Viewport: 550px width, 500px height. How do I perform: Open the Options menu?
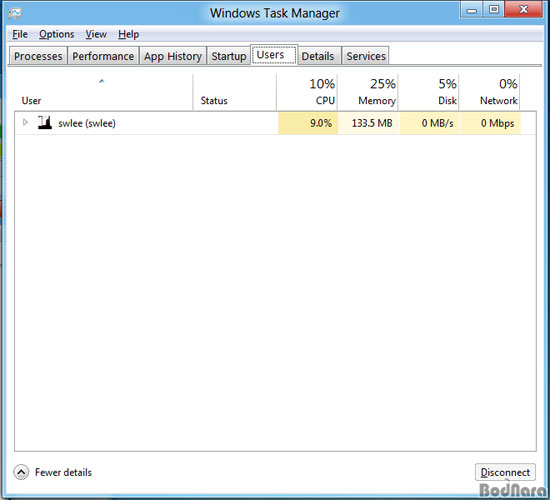tap(56, 34)
